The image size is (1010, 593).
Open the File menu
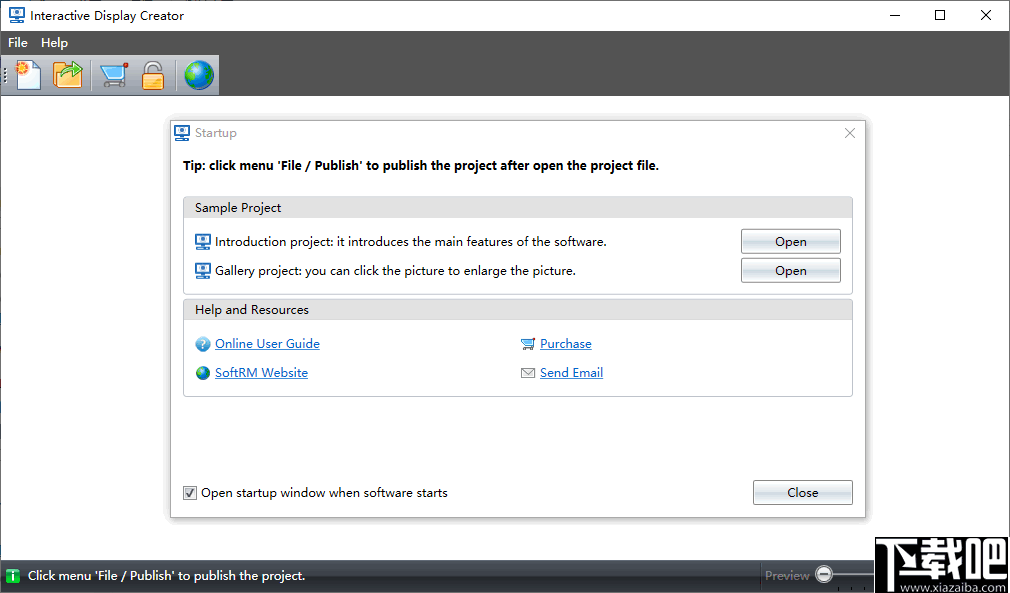click(18, 43)
